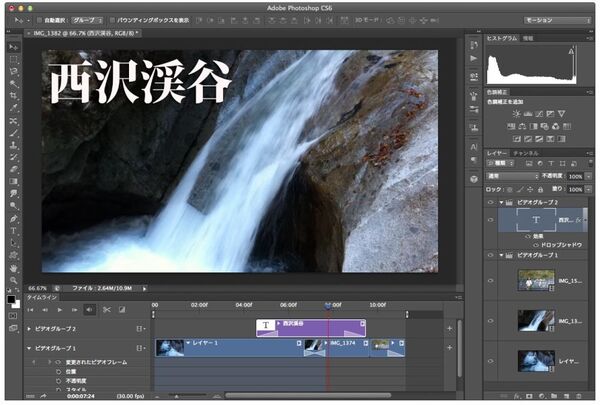Toggle audio mute button in timeline

tap(90, 309)
